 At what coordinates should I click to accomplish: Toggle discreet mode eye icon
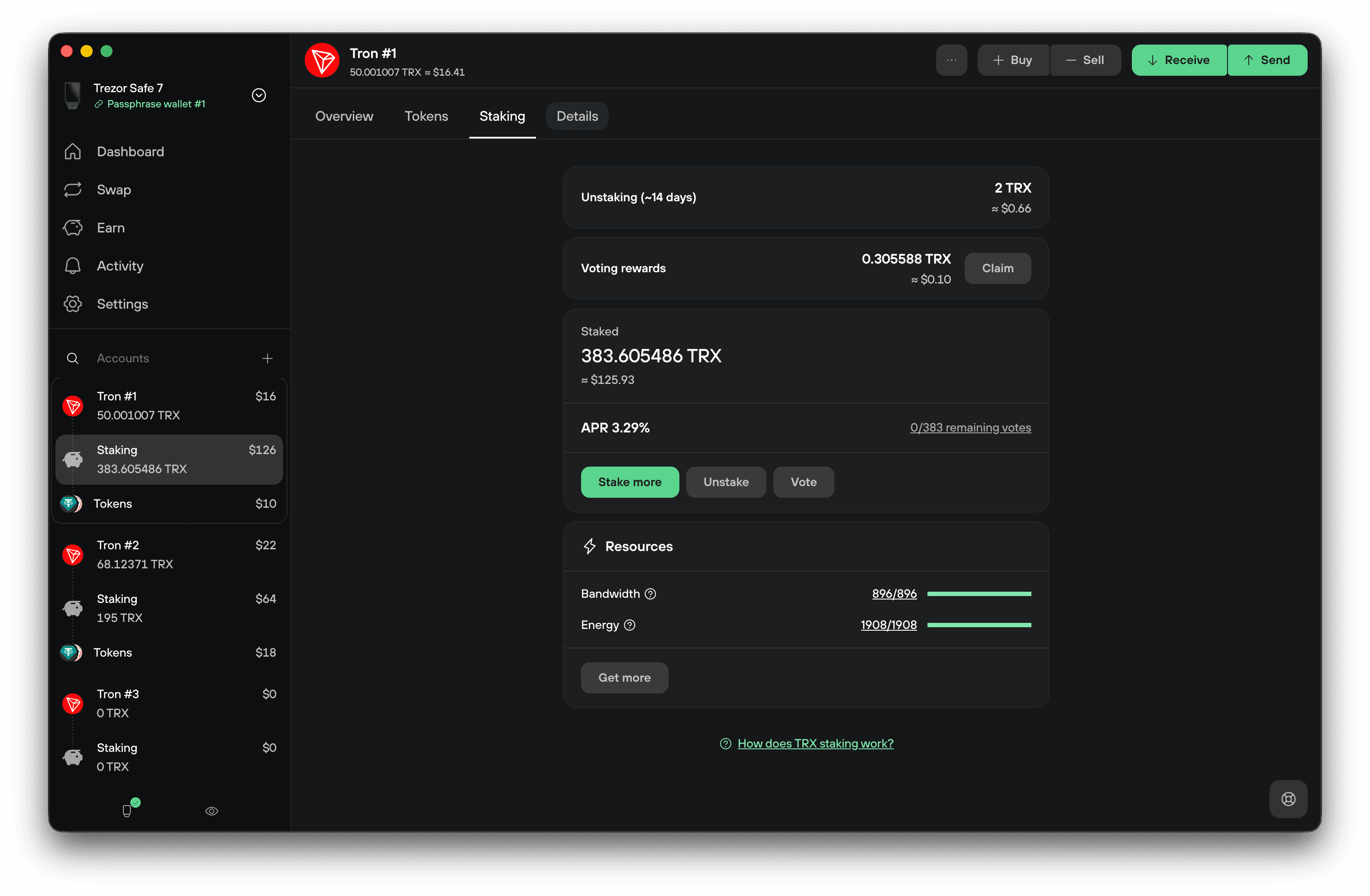tap(212, 811)
